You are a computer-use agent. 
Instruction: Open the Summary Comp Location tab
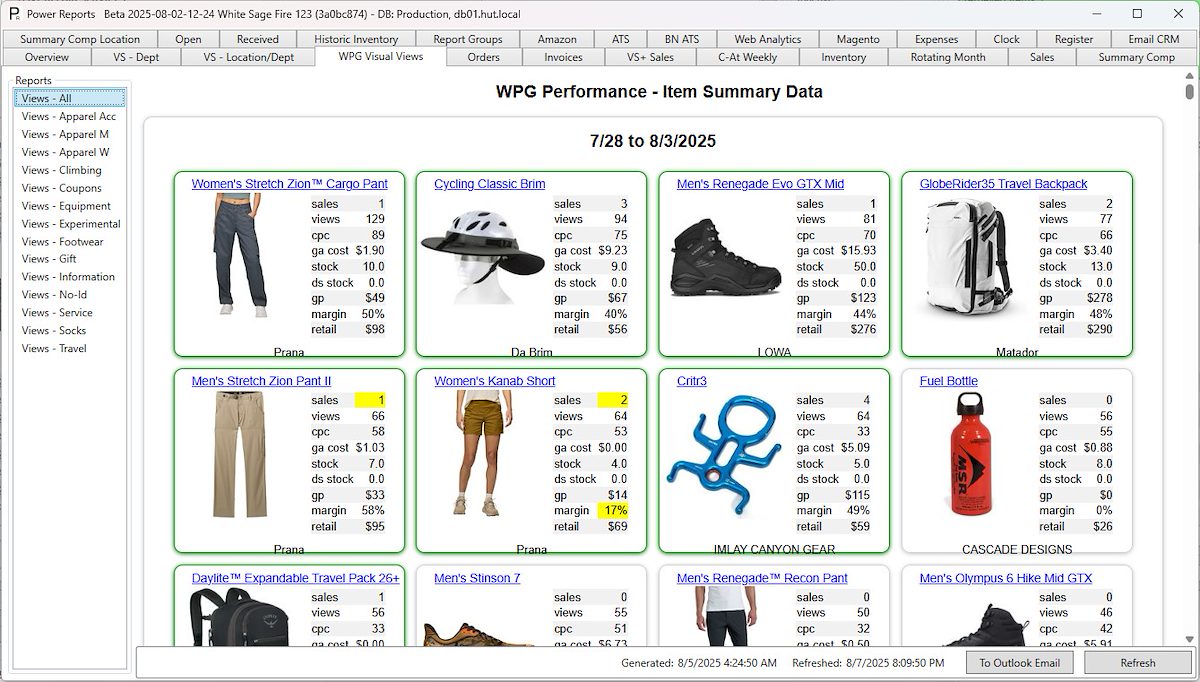(80, 39)
